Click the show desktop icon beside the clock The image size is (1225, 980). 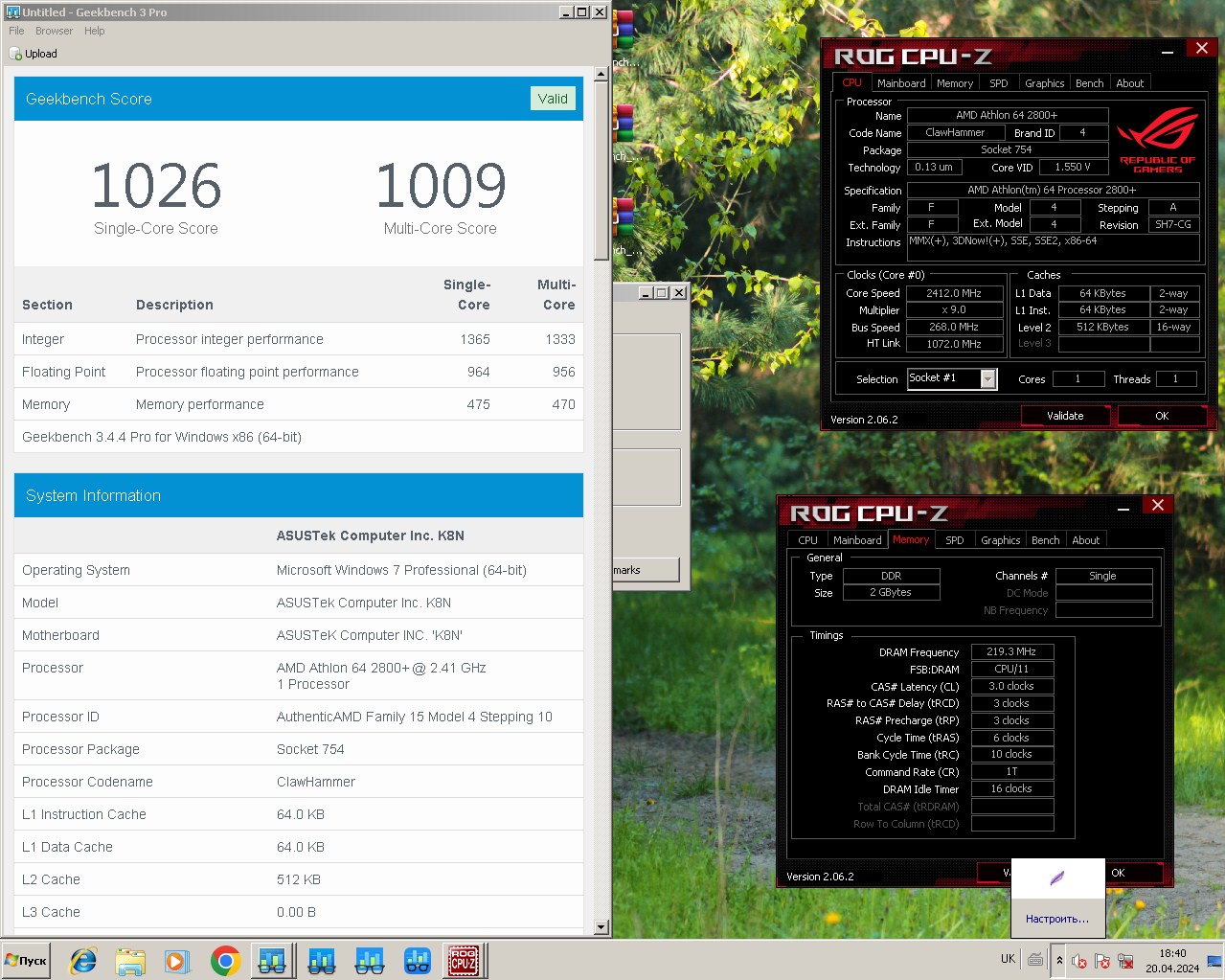tap(1214, 960)
